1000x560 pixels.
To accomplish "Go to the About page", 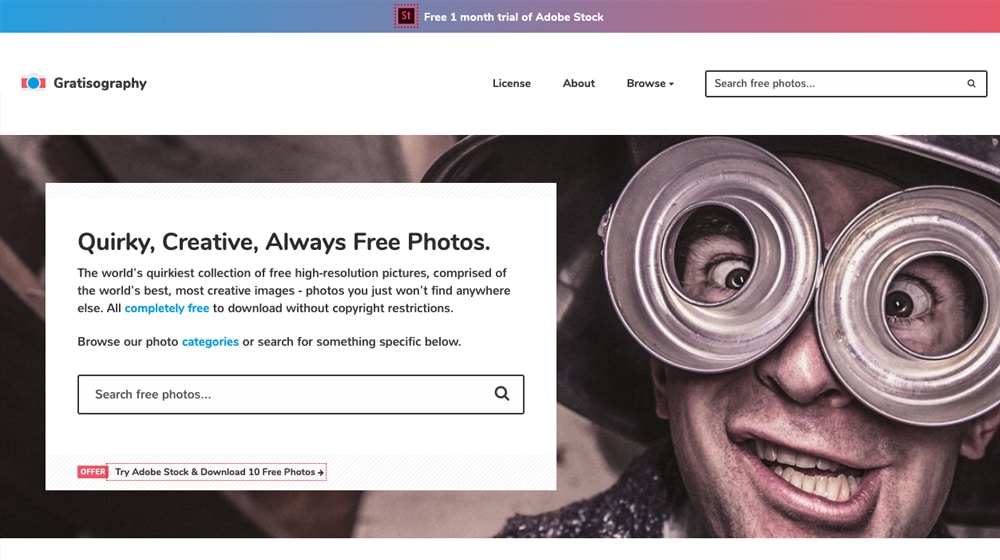I will [x=579, y=84].
